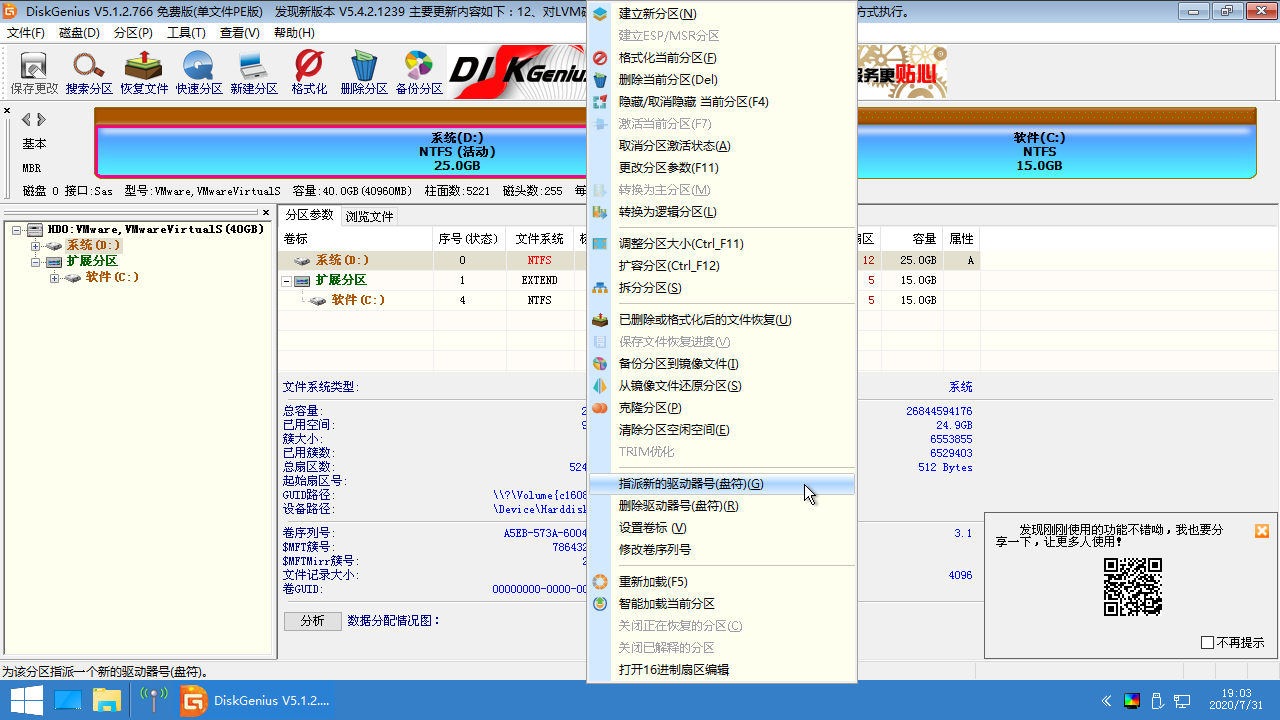The width and height of the screenshot is (1280, 720).
Task: Expand the 系统(D:) node in tree
Action: click(x=36, y=246)
